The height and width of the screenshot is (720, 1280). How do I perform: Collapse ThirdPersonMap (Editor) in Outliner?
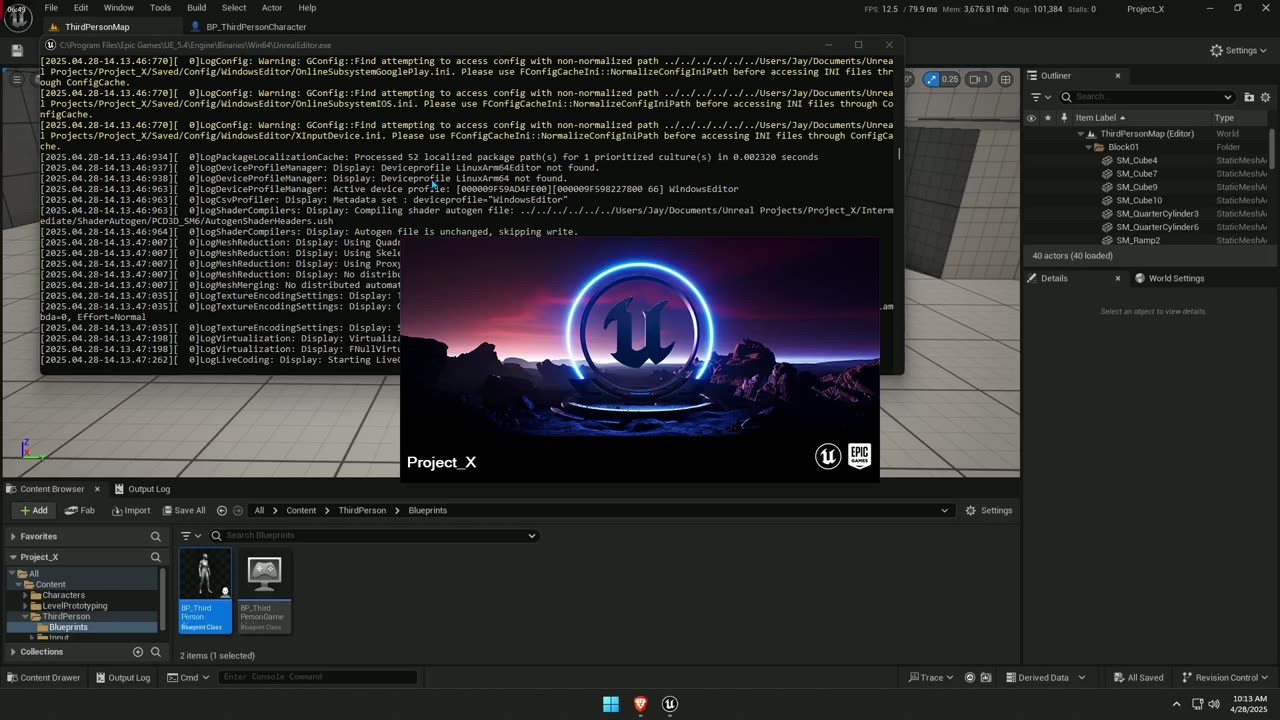click(x=1080, y=133)
